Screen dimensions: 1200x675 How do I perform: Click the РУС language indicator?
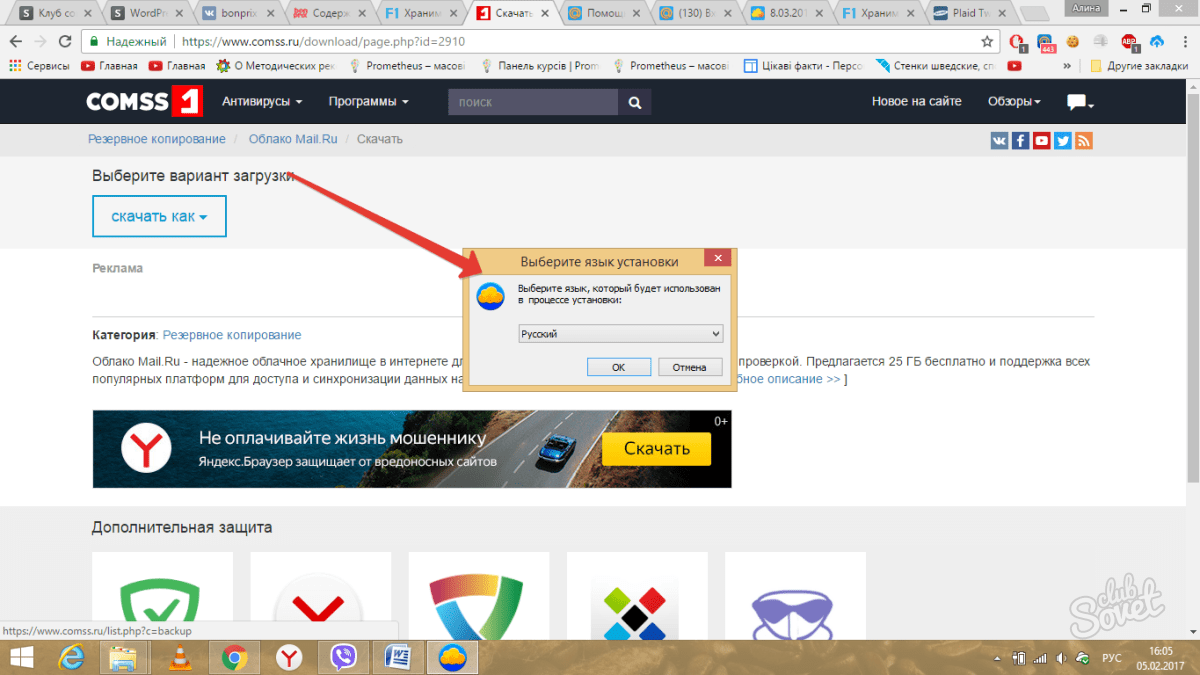tap(1111, 657)
